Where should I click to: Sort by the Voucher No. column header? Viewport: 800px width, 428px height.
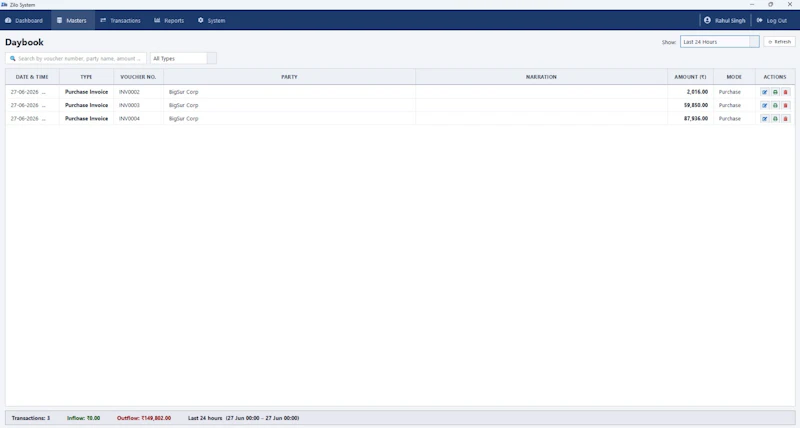pyautogui.click(x=138, y=77)
